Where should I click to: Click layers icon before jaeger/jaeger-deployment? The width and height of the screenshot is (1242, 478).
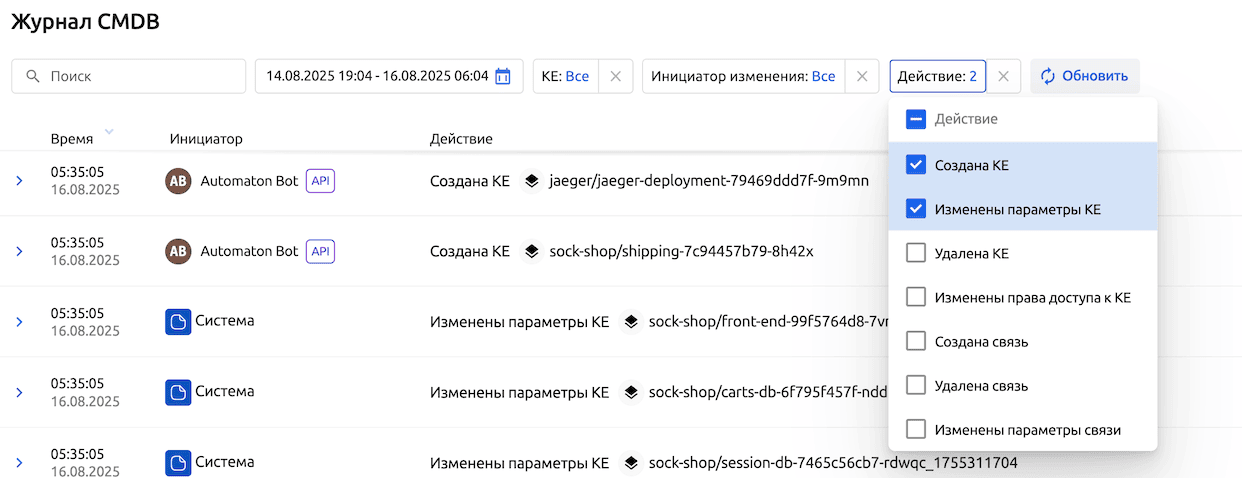coord(531,181)
